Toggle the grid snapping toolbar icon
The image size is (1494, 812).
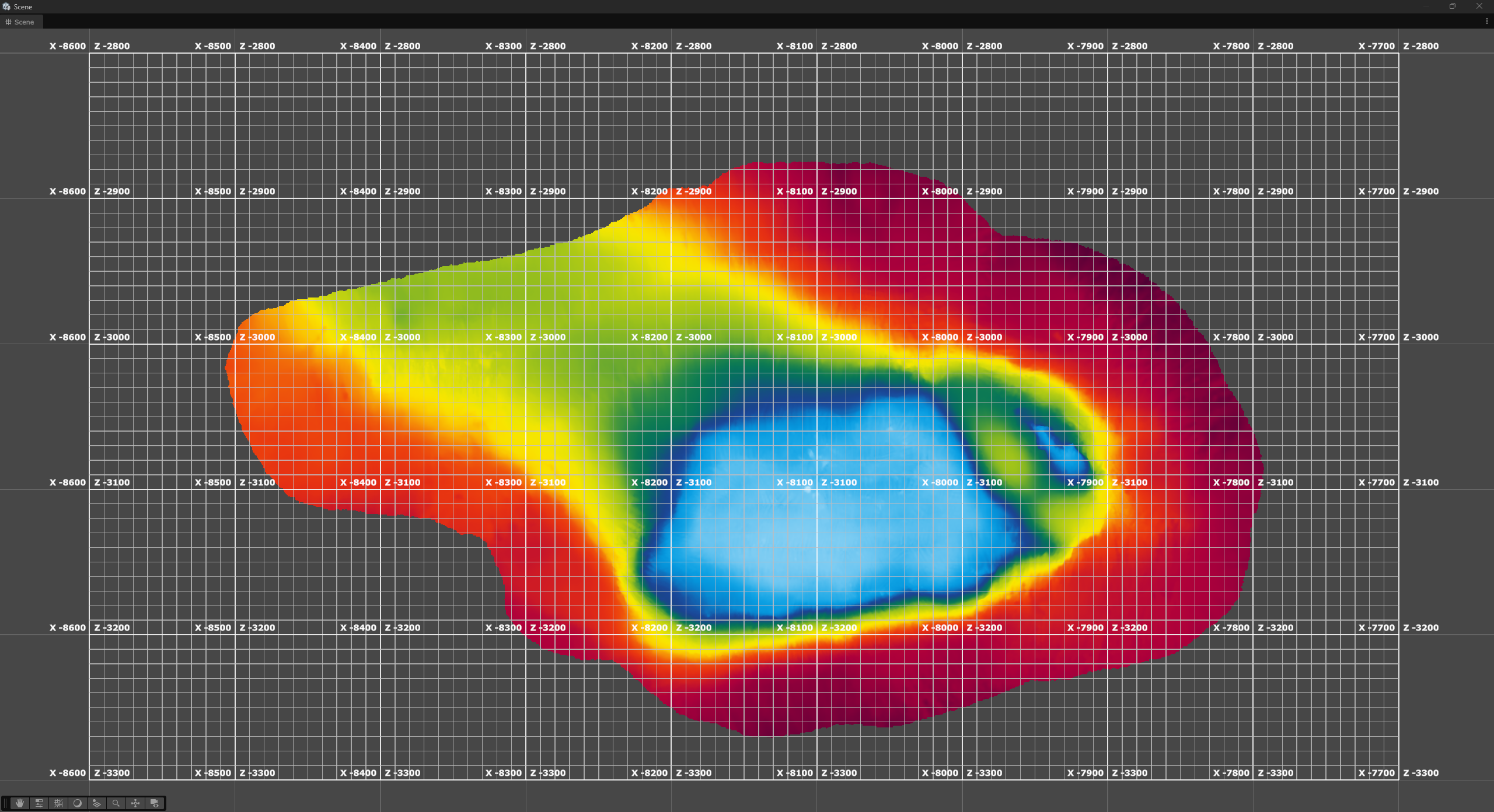point(58,803)
